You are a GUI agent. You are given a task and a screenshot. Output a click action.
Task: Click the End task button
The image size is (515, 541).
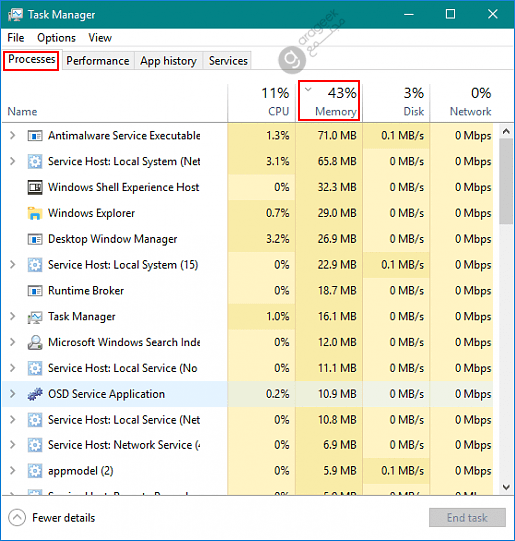[x=467, y=518]
